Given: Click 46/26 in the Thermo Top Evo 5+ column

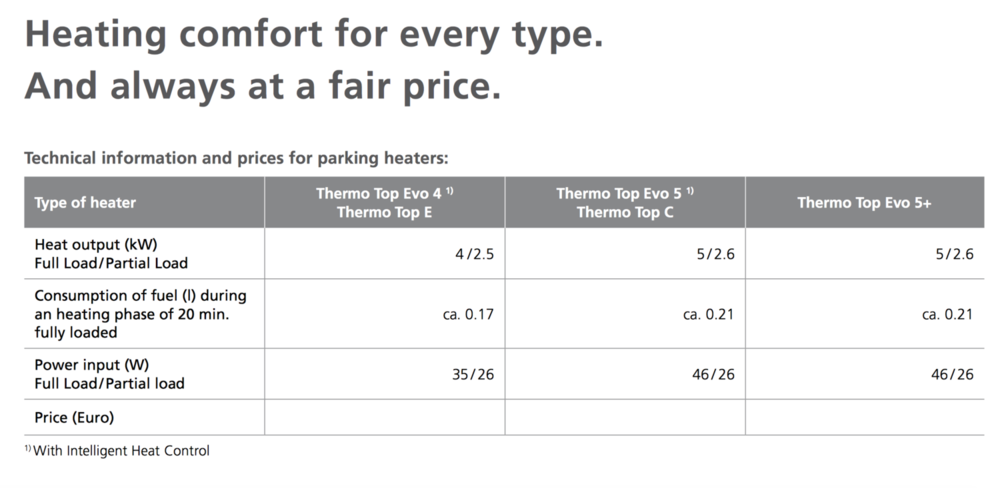Looking at the screenshot, I should [952, 374].
